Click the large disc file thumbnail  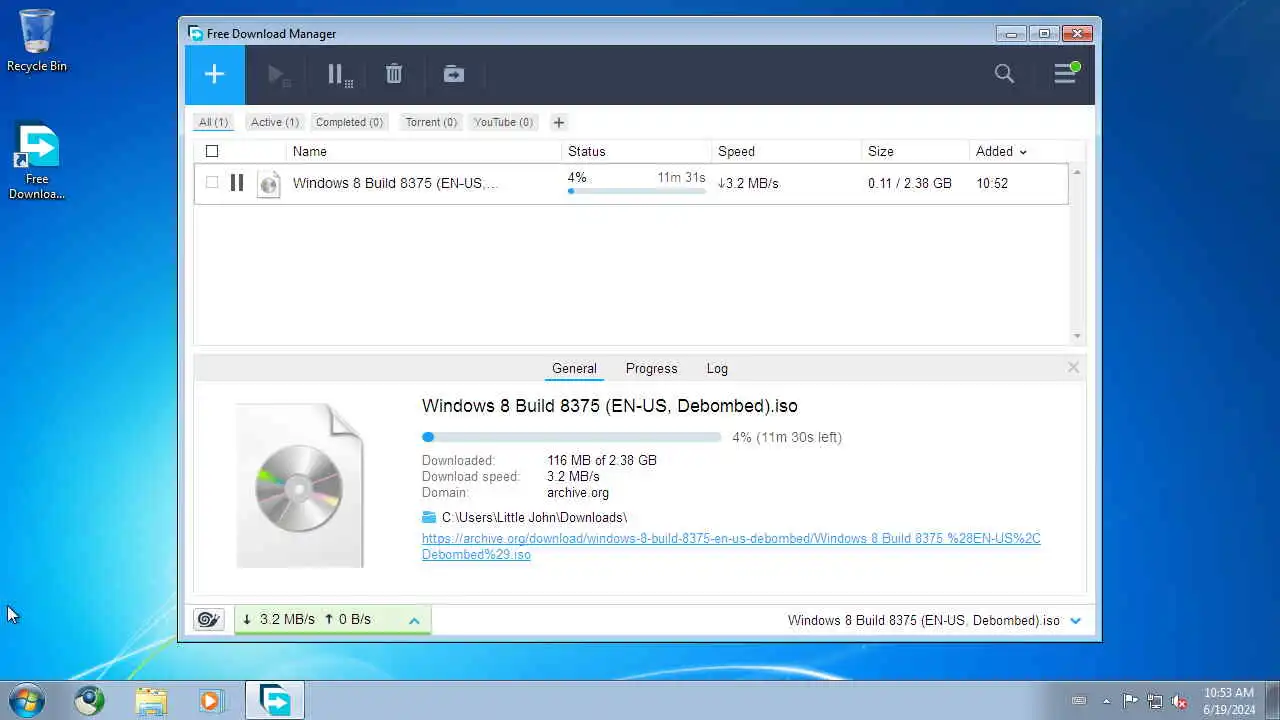point(300,486)
